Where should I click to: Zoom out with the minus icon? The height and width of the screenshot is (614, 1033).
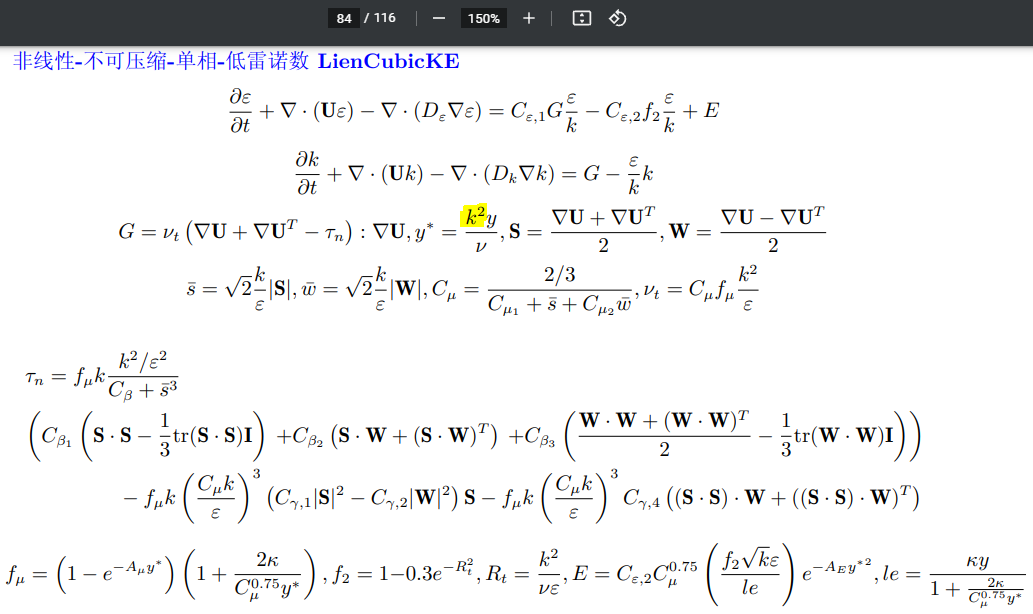coord(439,18)
